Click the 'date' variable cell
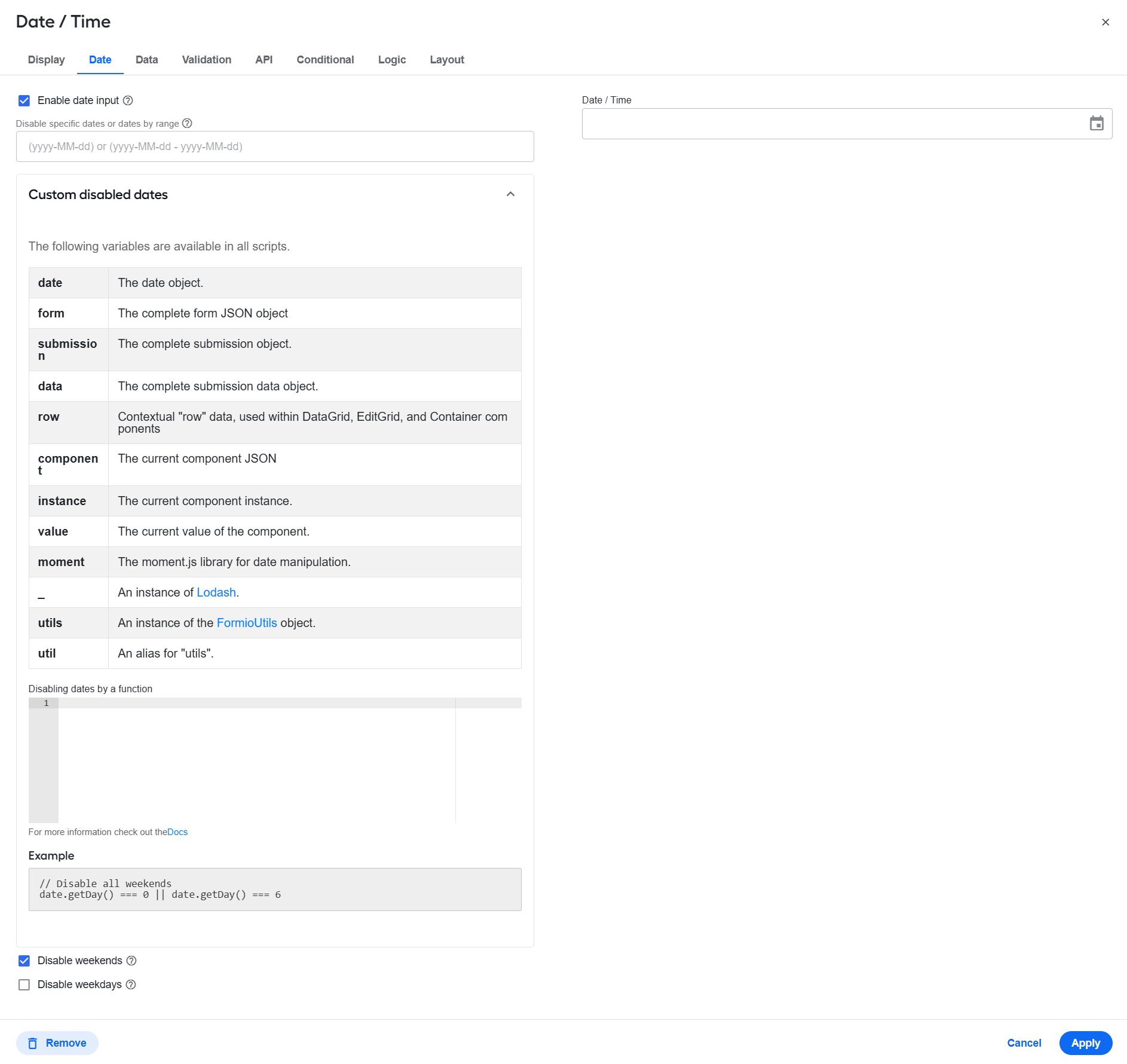This screenshot has height=1064, width=1127. coord(68,283)
